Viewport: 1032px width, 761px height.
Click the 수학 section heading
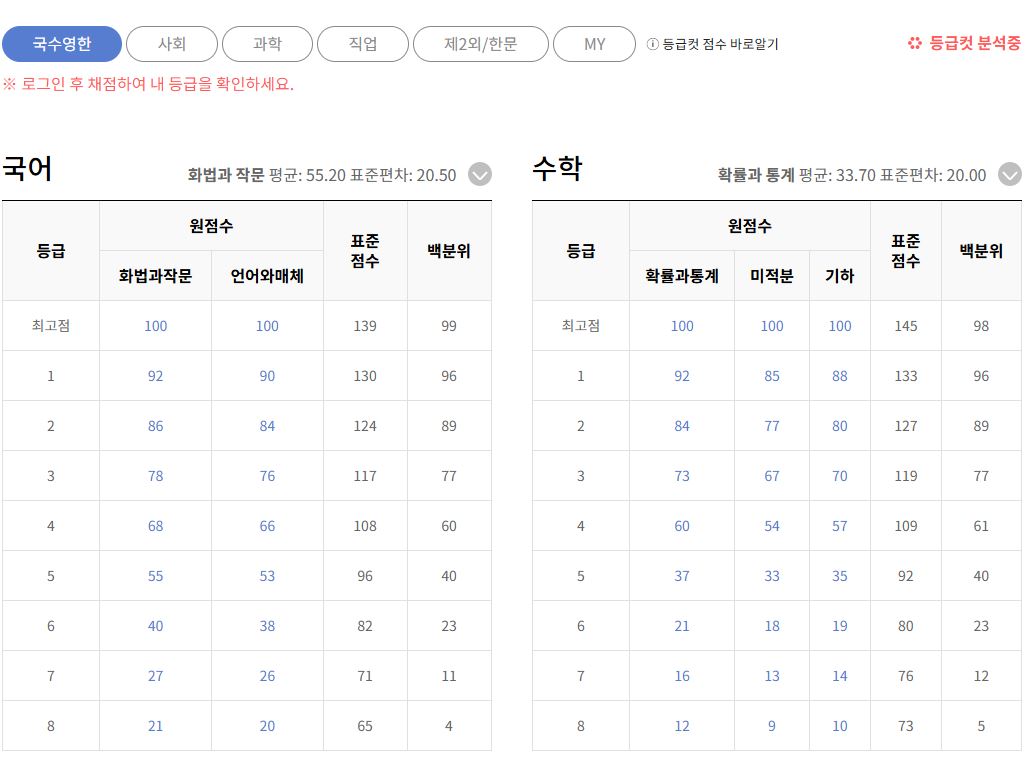[x=557, y=168]
